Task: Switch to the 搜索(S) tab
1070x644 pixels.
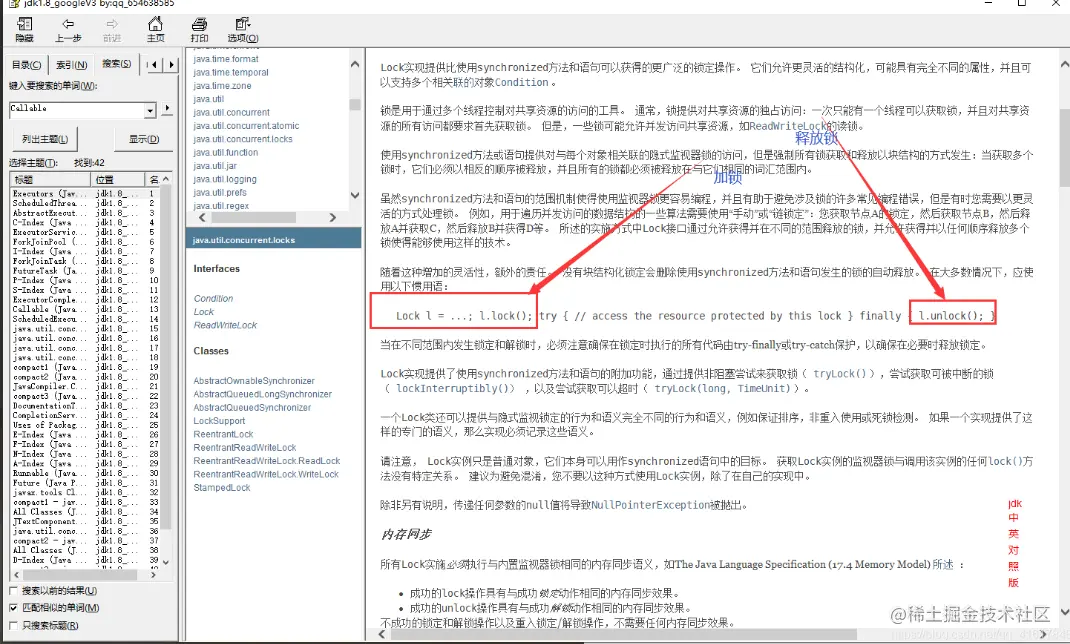Action: point(116,63)
